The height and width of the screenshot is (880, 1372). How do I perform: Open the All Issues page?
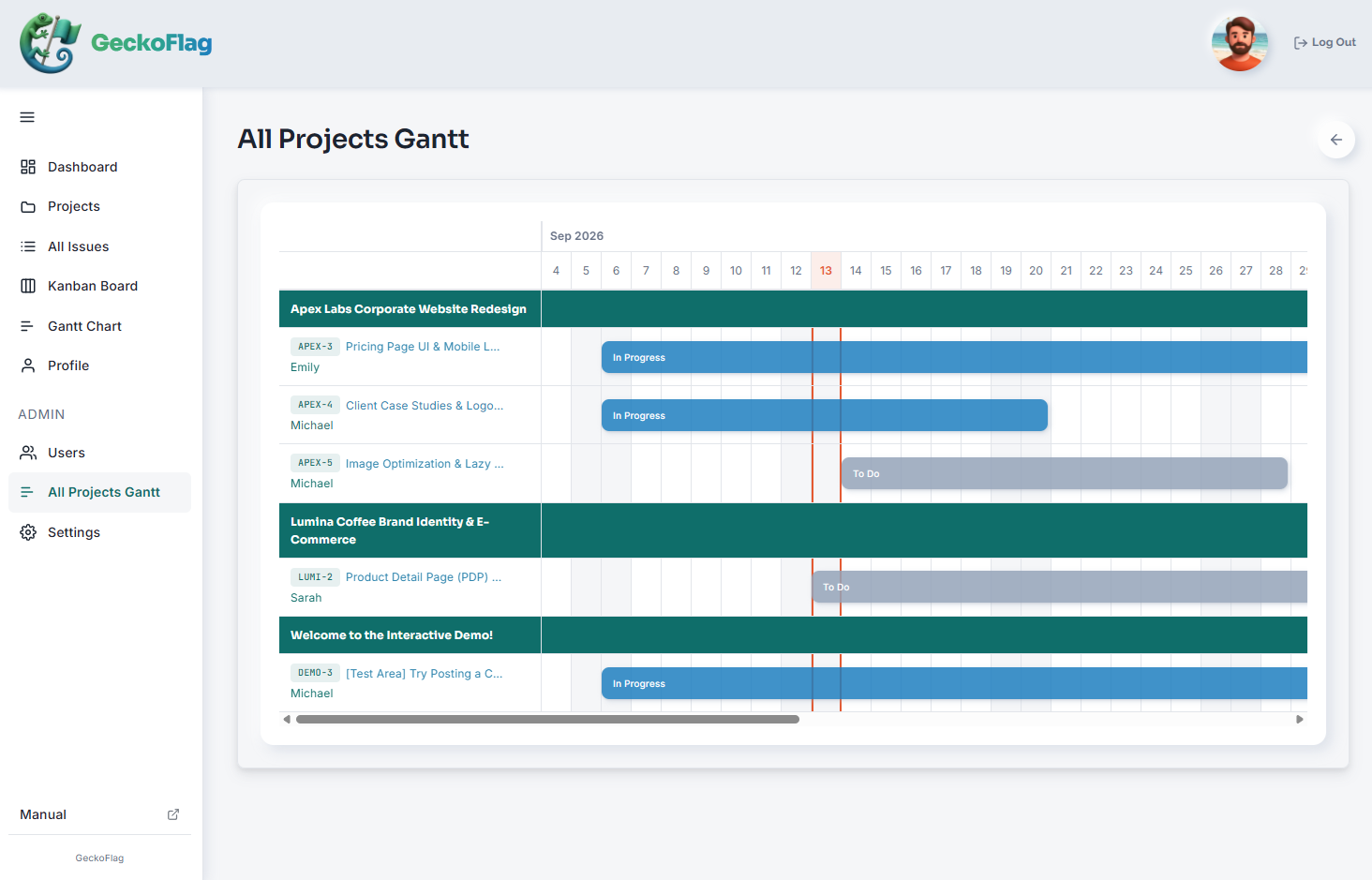tap(99, 246)
